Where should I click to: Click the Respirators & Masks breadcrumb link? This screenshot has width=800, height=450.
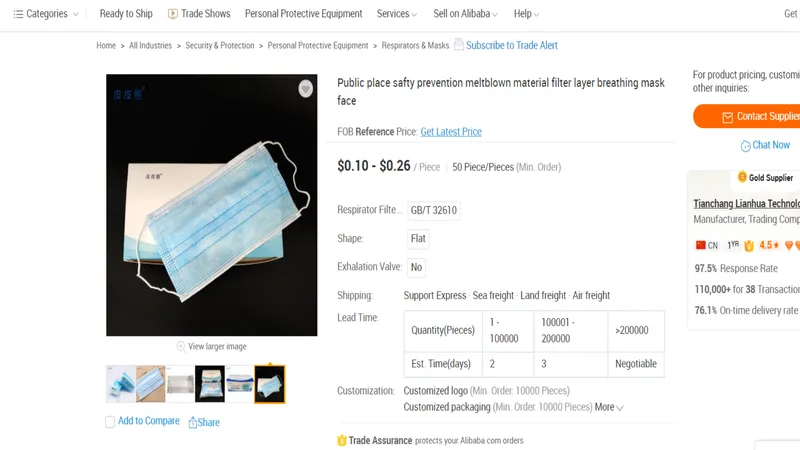(x=416, y=46)
